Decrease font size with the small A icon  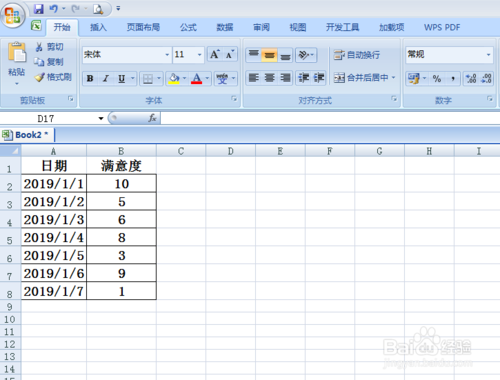(x=230, y=54)
